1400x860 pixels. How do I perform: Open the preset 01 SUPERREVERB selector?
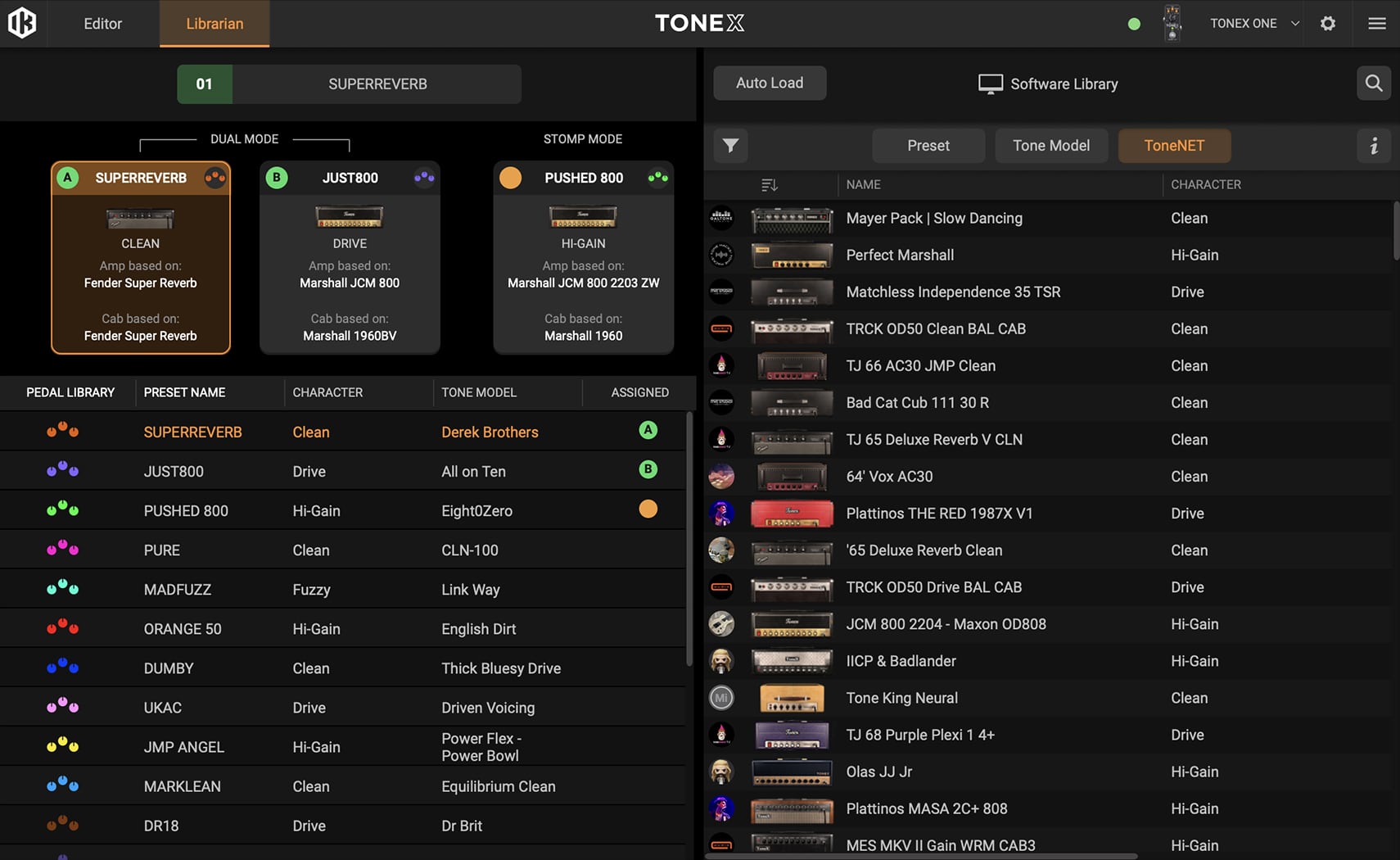coord(349,84)
